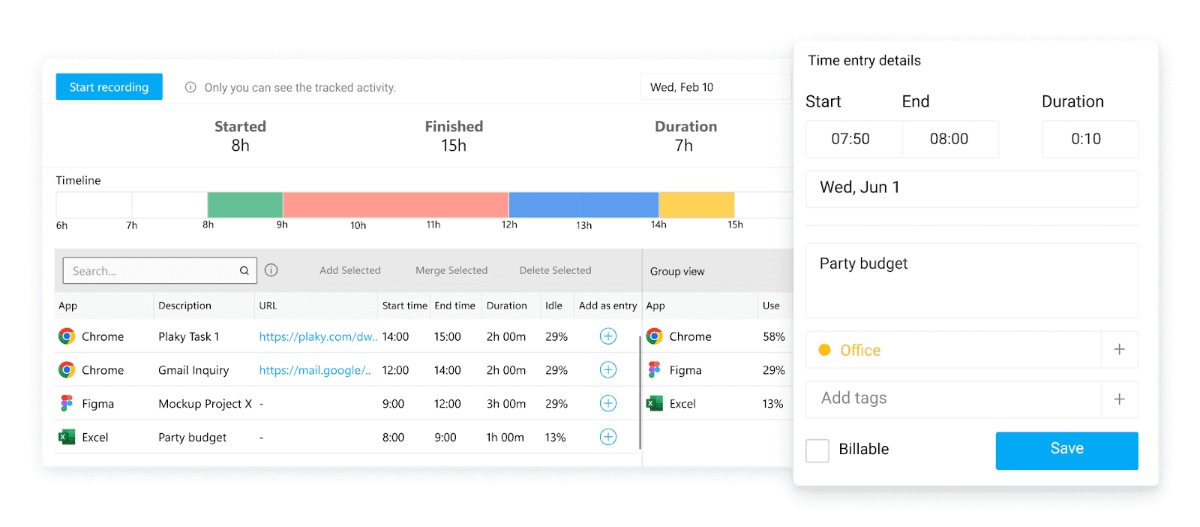This screenshot has height=527, width=1200.
Task: Sort by the App column header in activity table
Action: point(68,306)
